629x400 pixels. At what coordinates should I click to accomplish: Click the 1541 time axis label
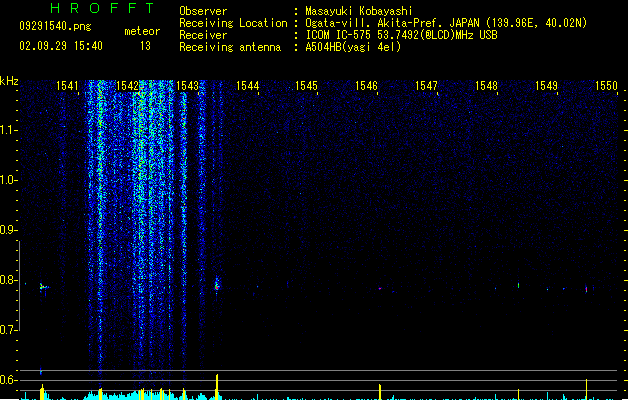pos(67,86)
